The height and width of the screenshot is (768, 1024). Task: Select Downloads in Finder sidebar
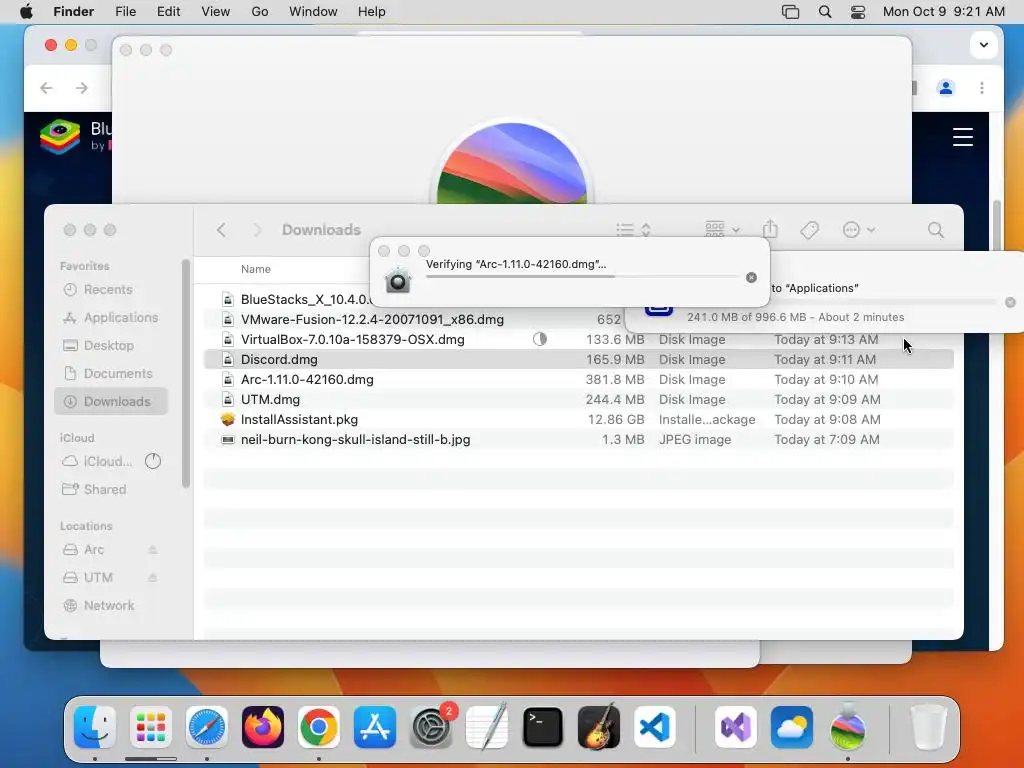tap(111, 402)
